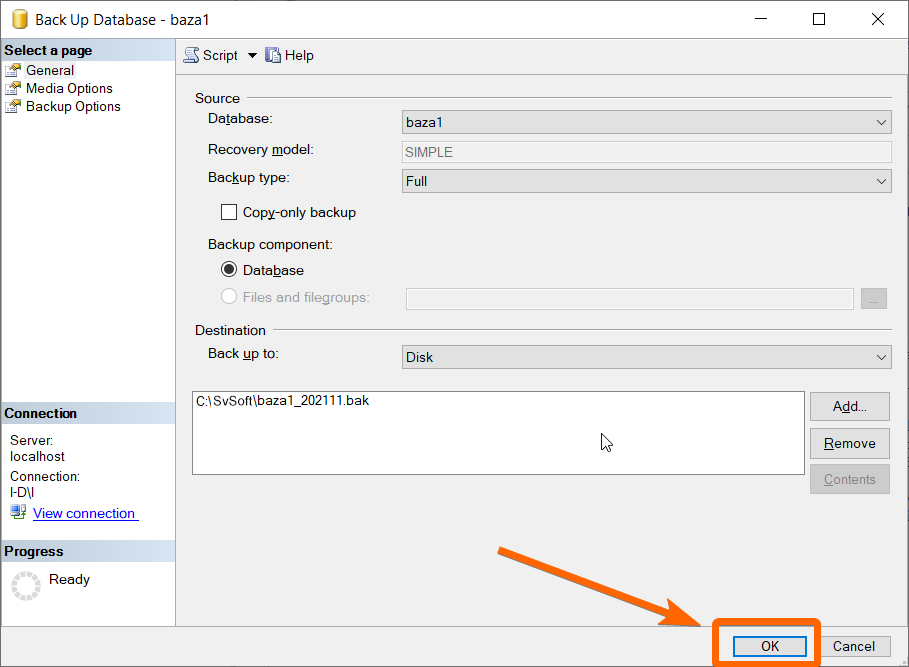
Task: Click the Backup Options page icon
Action: [x=13, y=106]
